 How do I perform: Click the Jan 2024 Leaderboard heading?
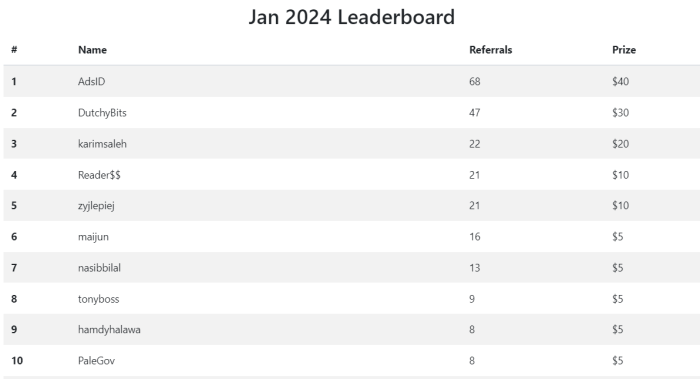click(351, 17)
